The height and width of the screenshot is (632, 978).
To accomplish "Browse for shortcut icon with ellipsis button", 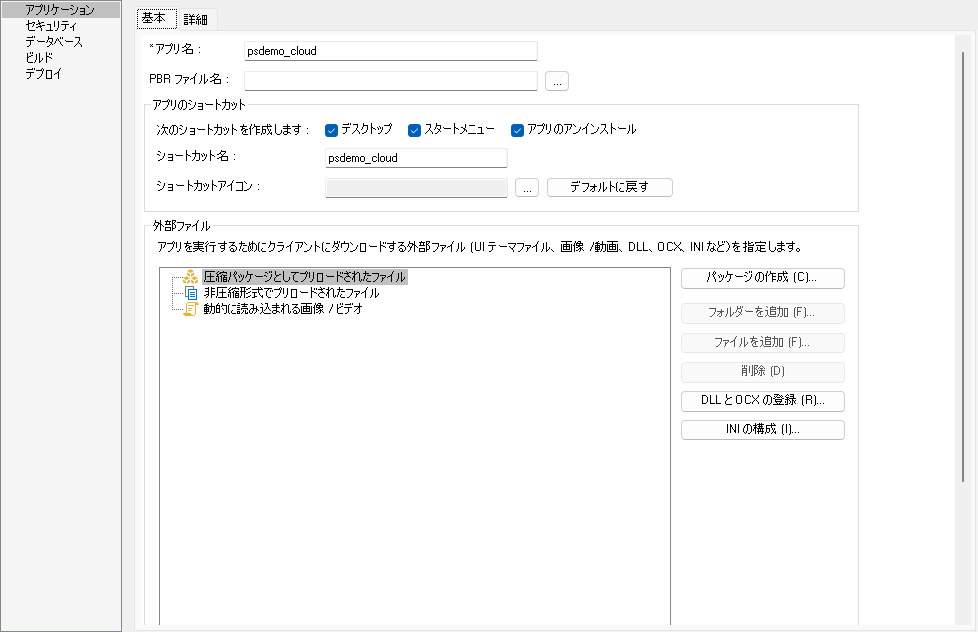I will point(527,187).
